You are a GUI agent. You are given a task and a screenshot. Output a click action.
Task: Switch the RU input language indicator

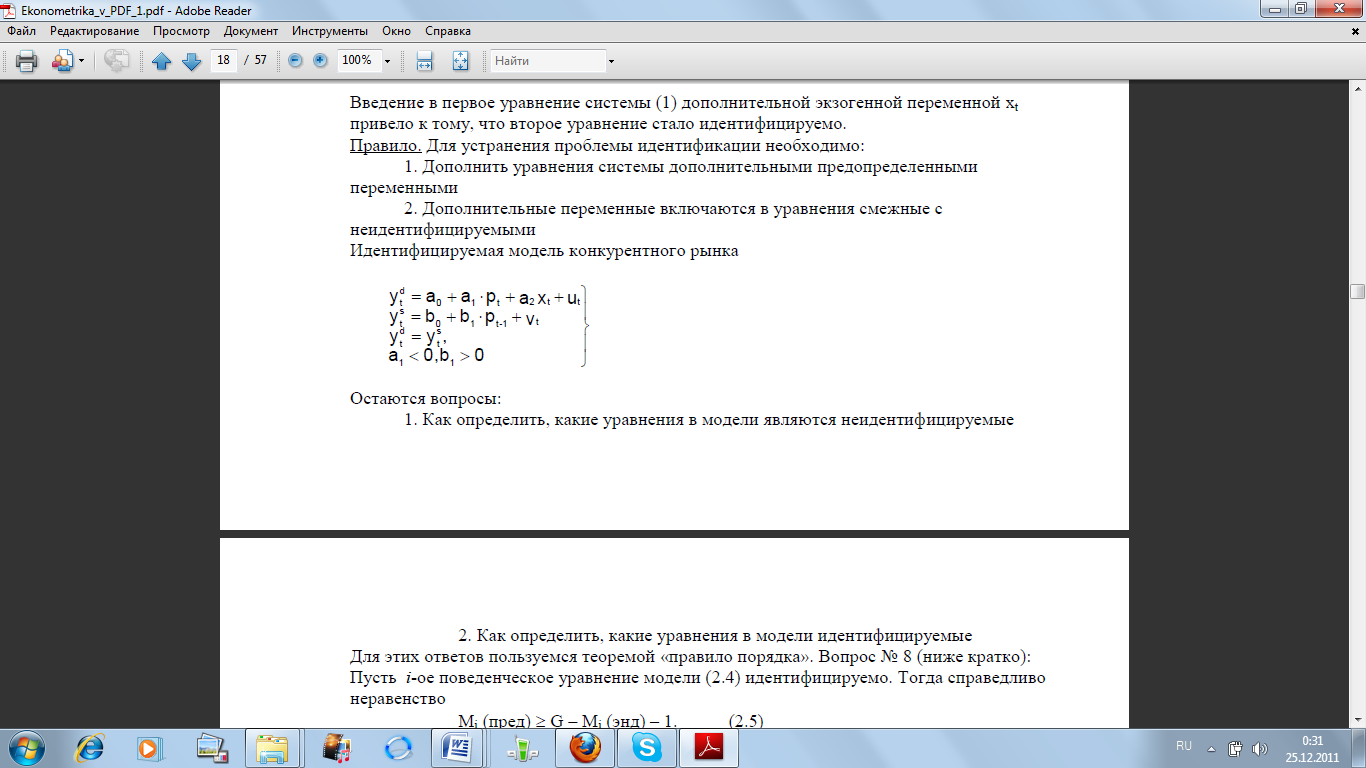1184,746
